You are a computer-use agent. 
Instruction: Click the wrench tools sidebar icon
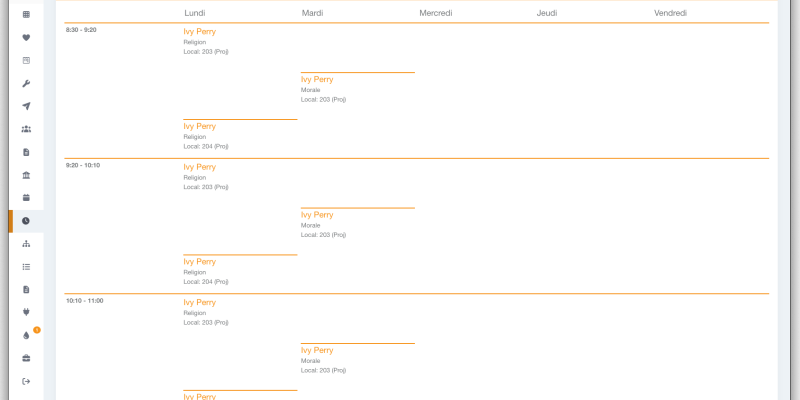coord(26,83)
